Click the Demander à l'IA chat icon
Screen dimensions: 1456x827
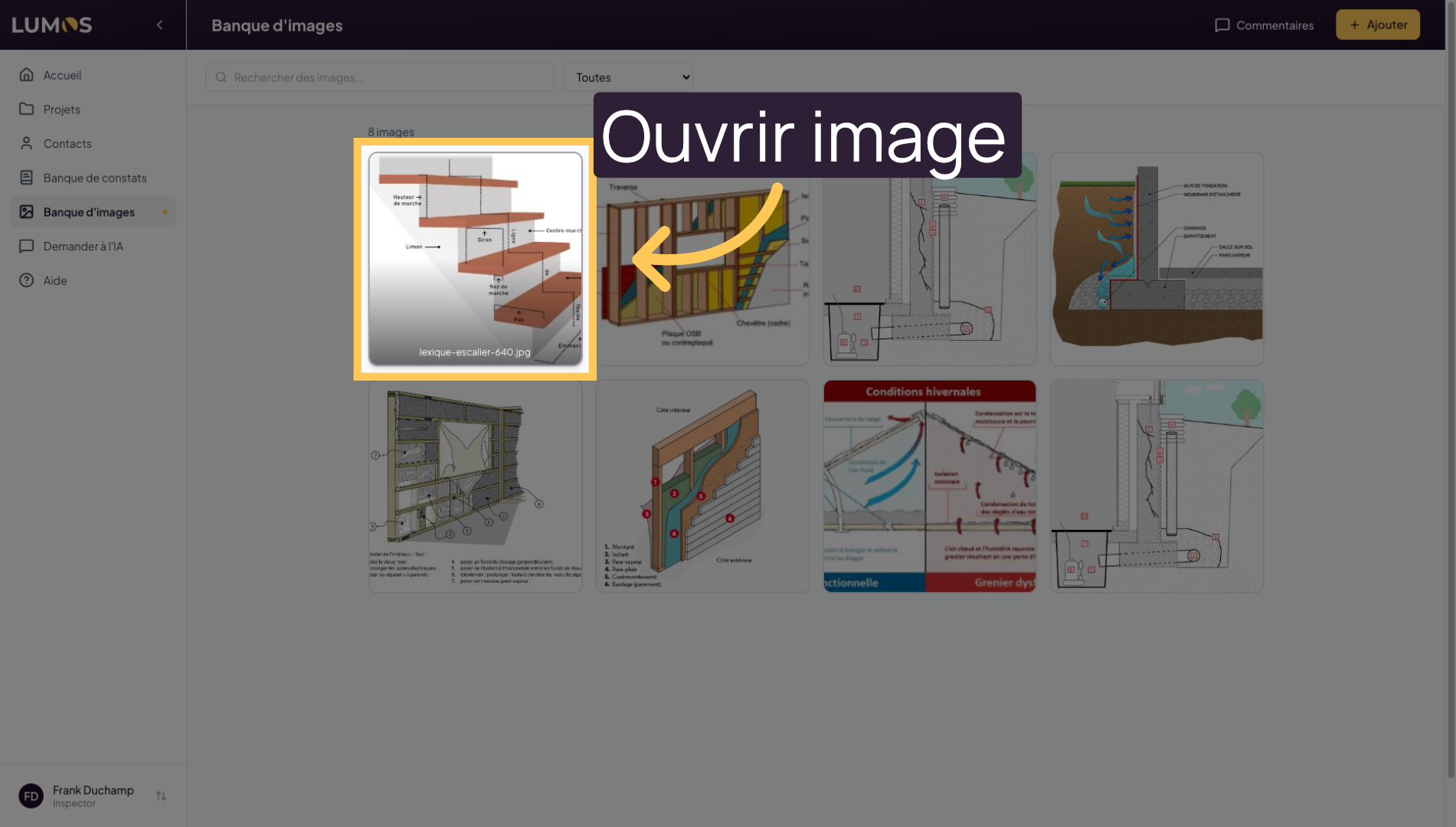[27, 247]
